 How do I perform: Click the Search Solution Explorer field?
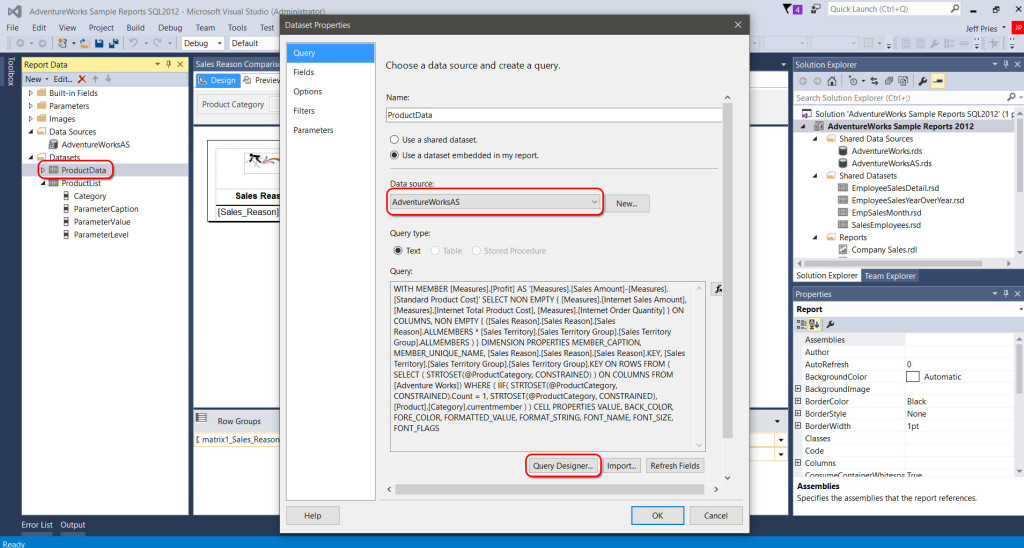901,97
